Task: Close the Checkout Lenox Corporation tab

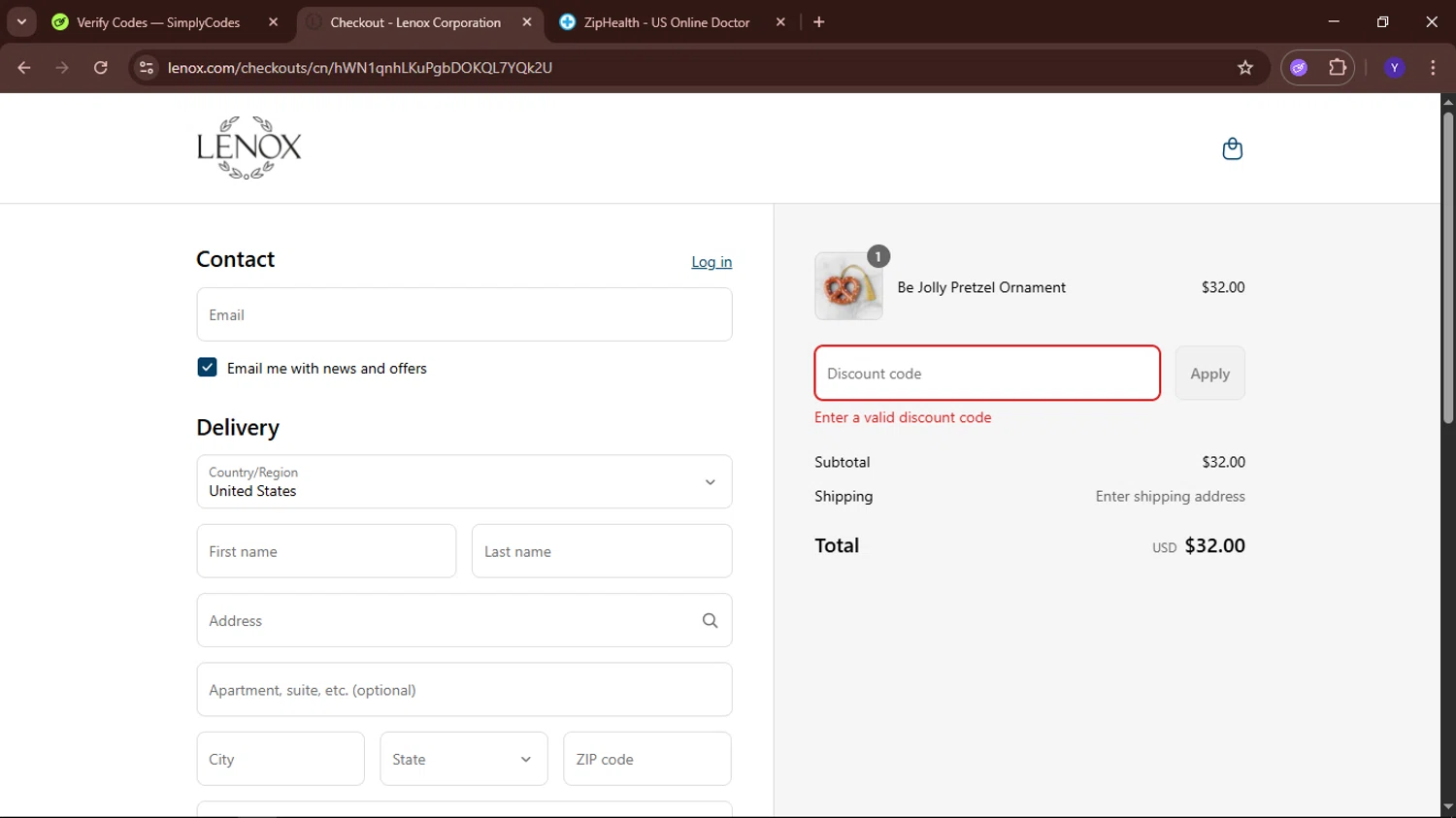Action: click(527, 22)
